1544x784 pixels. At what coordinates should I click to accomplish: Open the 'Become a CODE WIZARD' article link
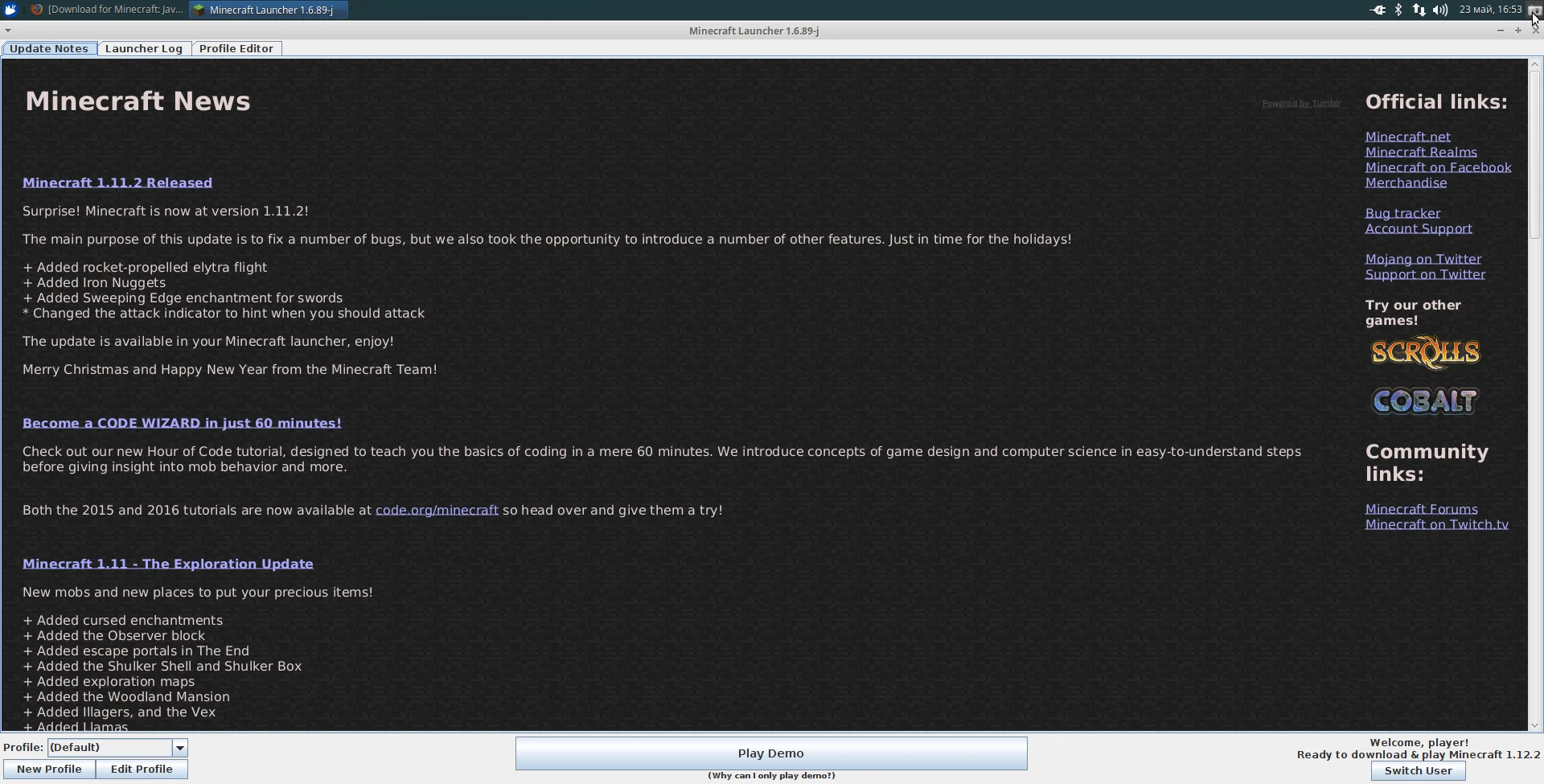(182, 423)
